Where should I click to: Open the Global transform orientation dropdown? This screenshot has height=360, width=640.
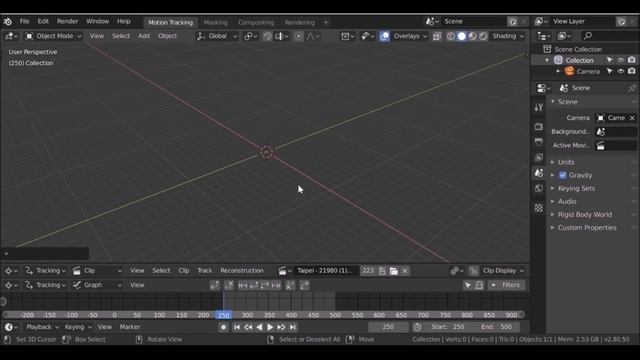[x=217, y=36]
